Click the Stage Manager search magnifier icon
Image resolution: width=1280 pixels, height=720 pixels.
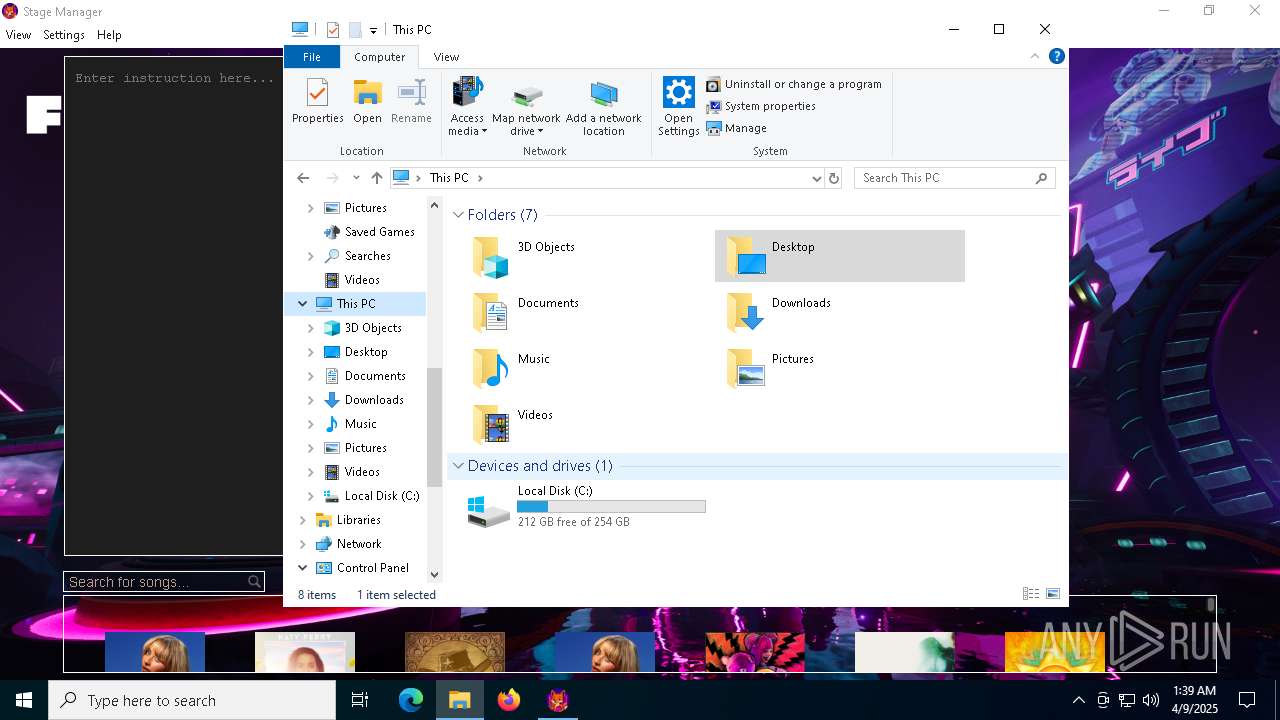255,581
